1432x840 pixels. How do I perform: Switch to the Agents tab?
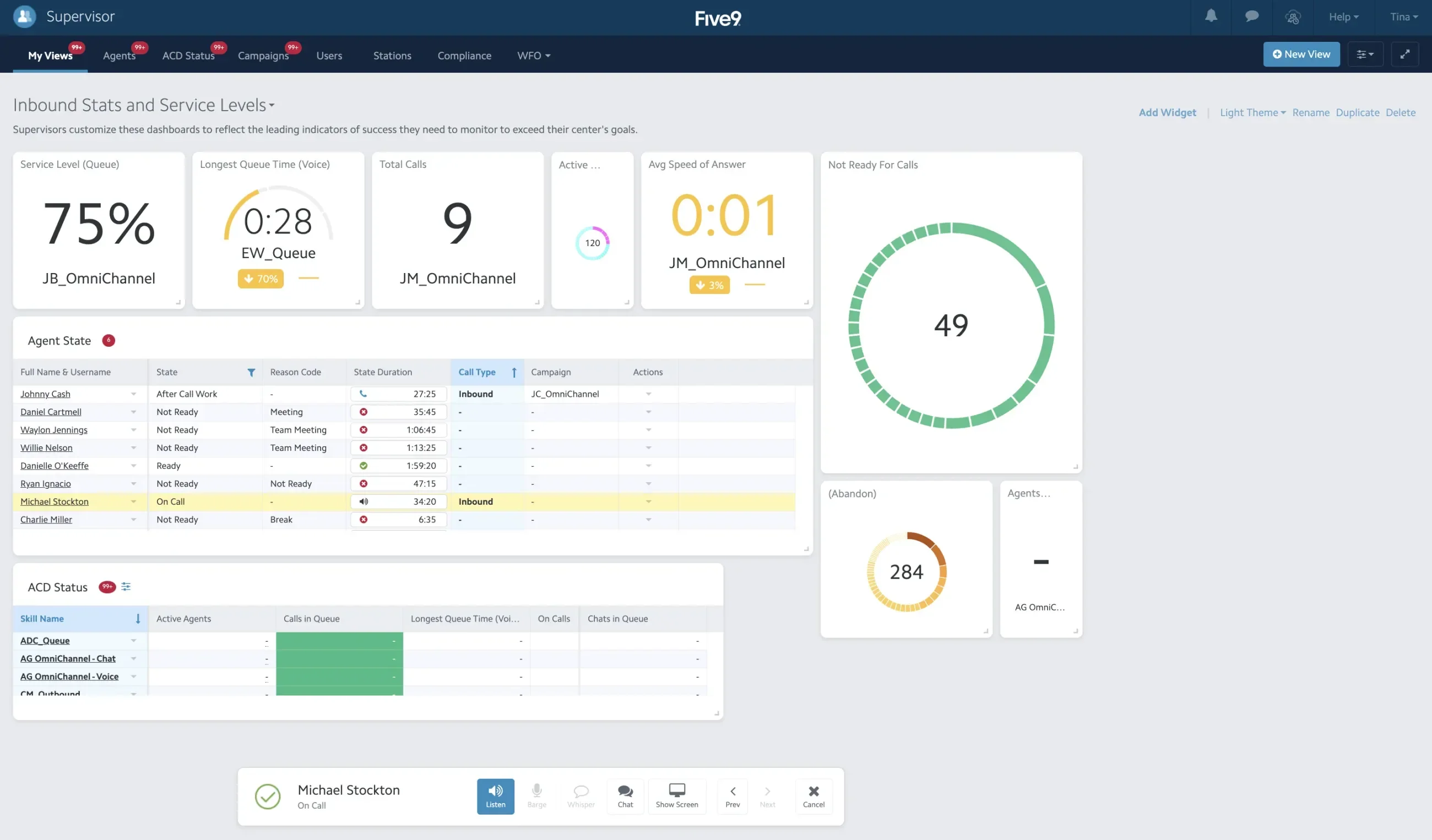(x=119, y=56)
